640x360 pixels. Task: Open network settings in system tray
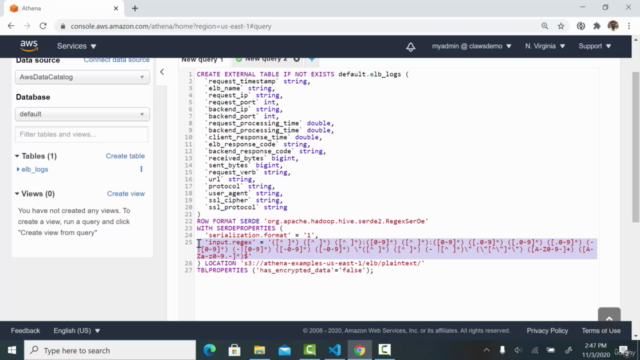tap(535, 350)
